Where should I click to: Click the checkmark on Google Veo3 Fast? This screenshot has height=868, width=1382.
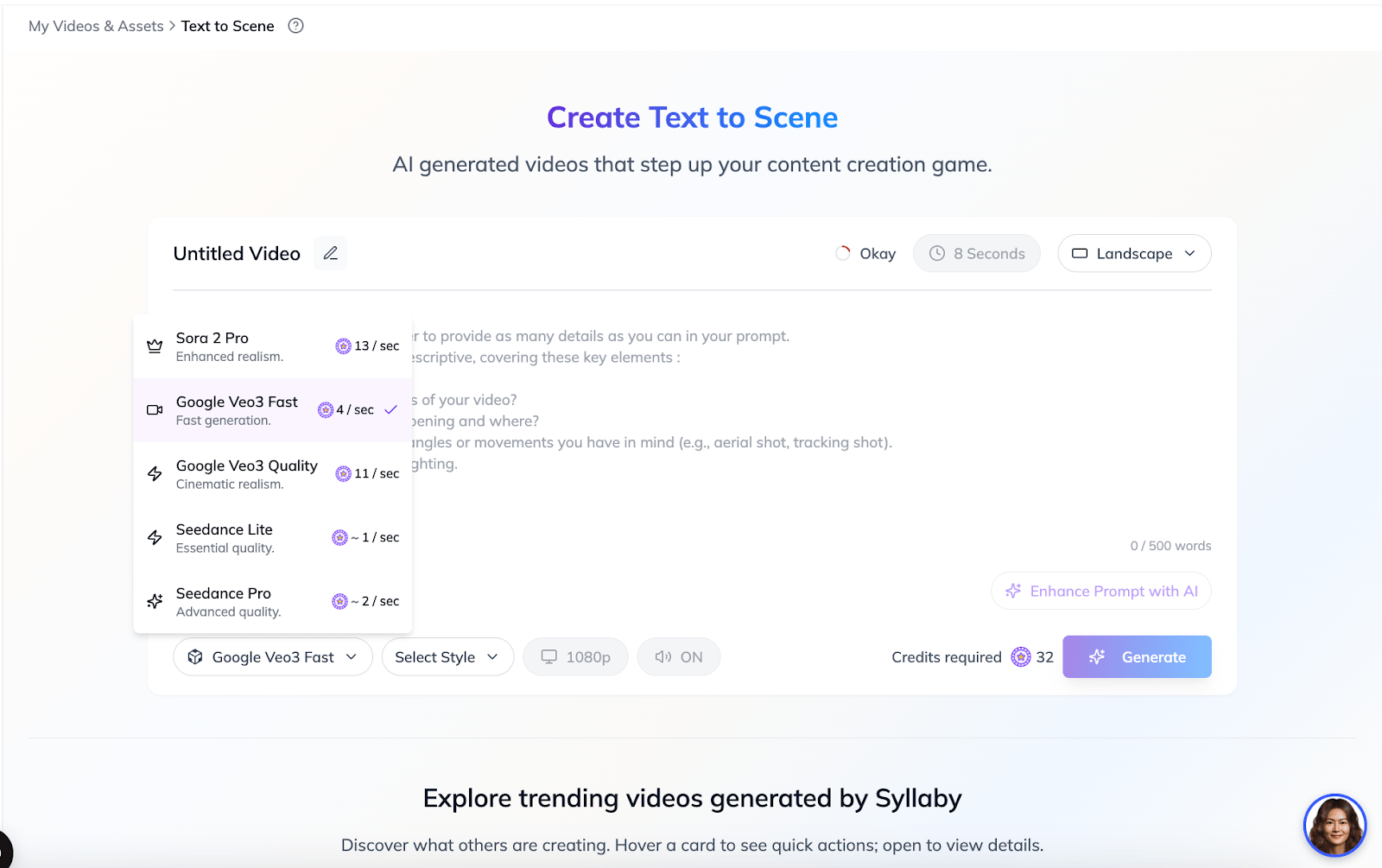(391, 410)
